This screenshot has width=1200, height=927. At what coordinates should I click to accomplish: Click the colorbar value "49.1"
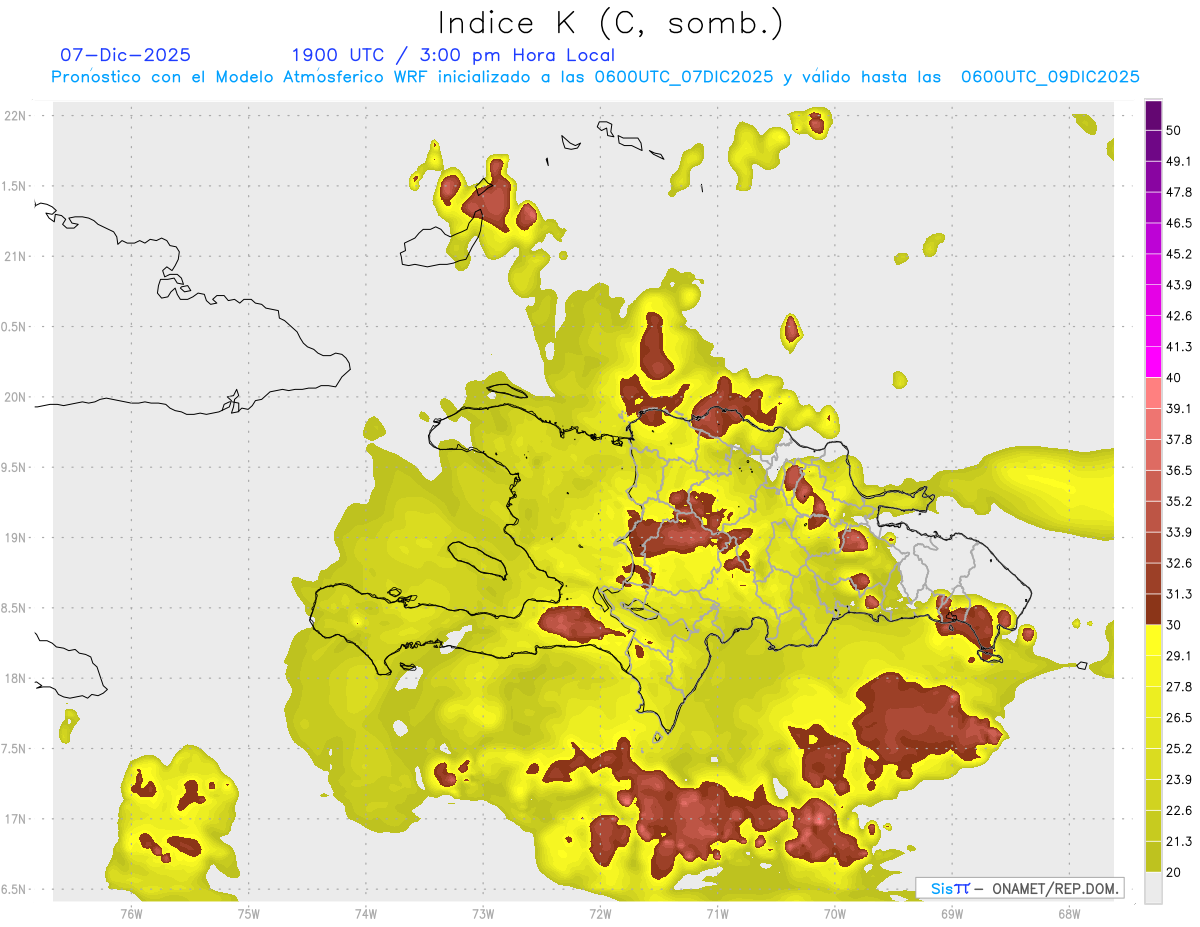point(1179,161)
